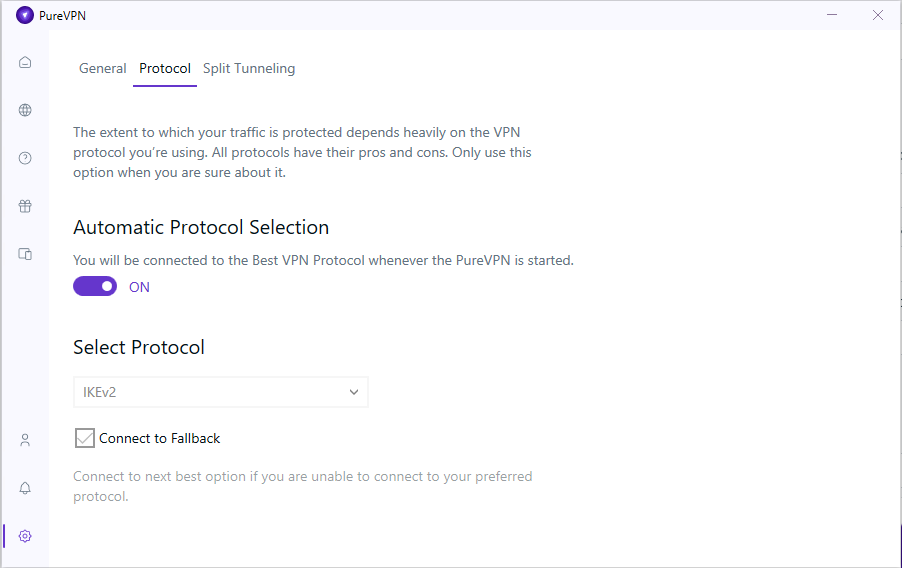902x568 pixels.
Task: Switch to the General tab
Action: pos(102,68)
